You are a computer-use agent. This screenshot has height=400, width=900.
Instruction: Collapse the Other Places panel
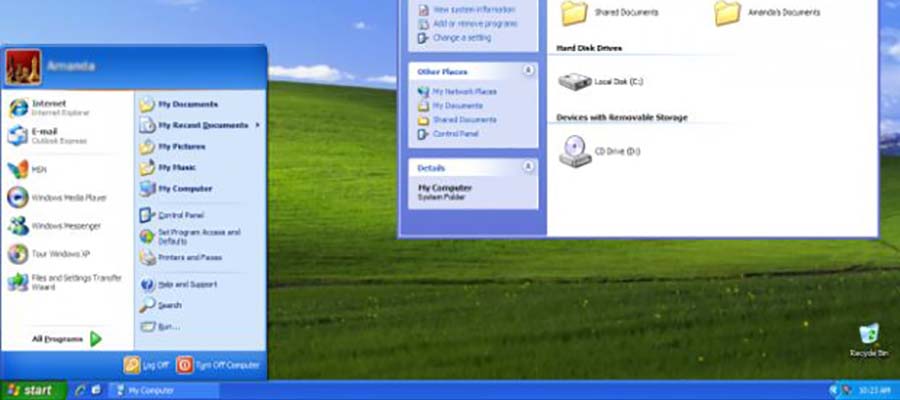[528, 71]
